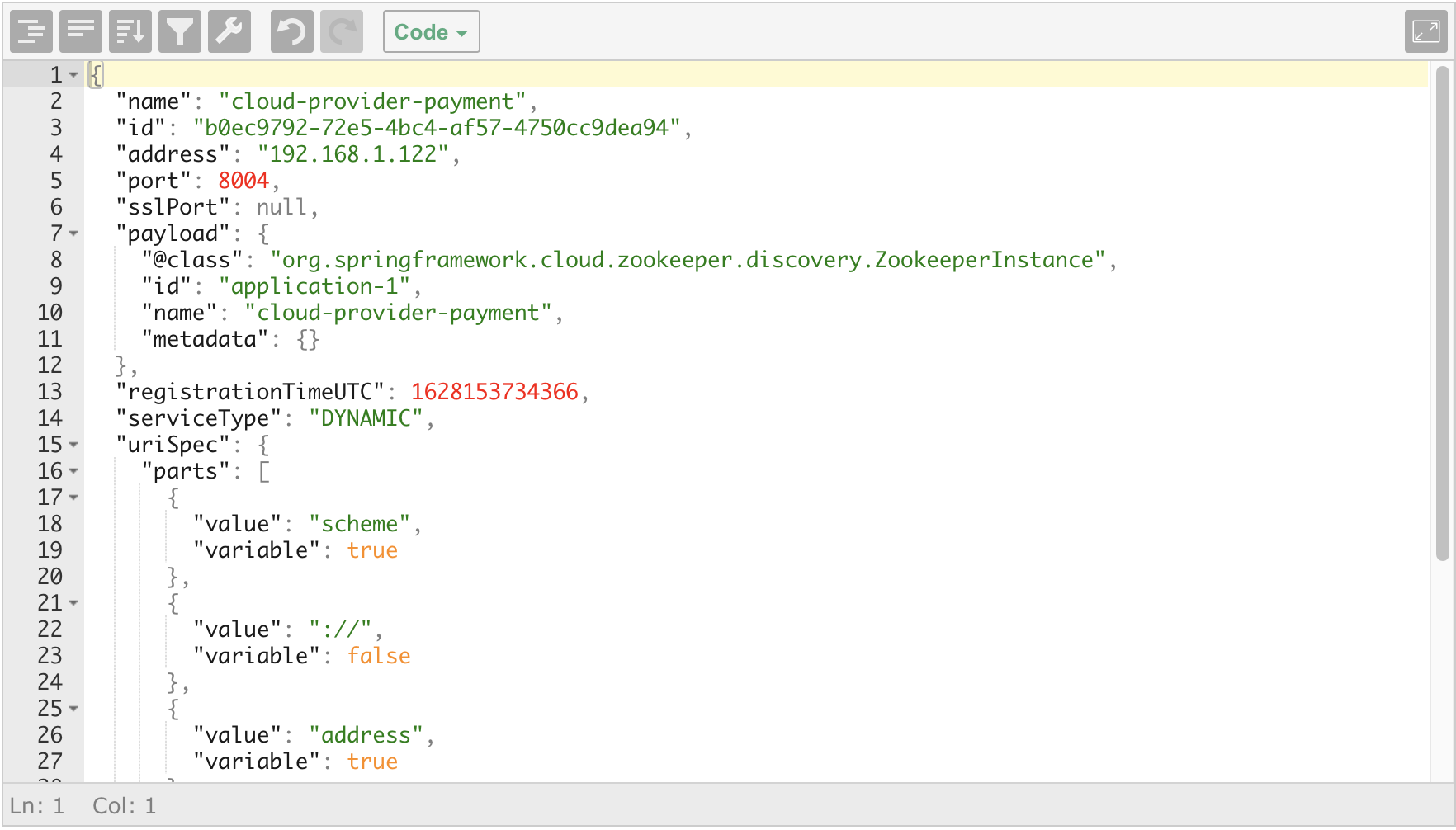Toggle fullscreen editor mode
Screen dimensions: 1456x830
[x=1425, y=32]
